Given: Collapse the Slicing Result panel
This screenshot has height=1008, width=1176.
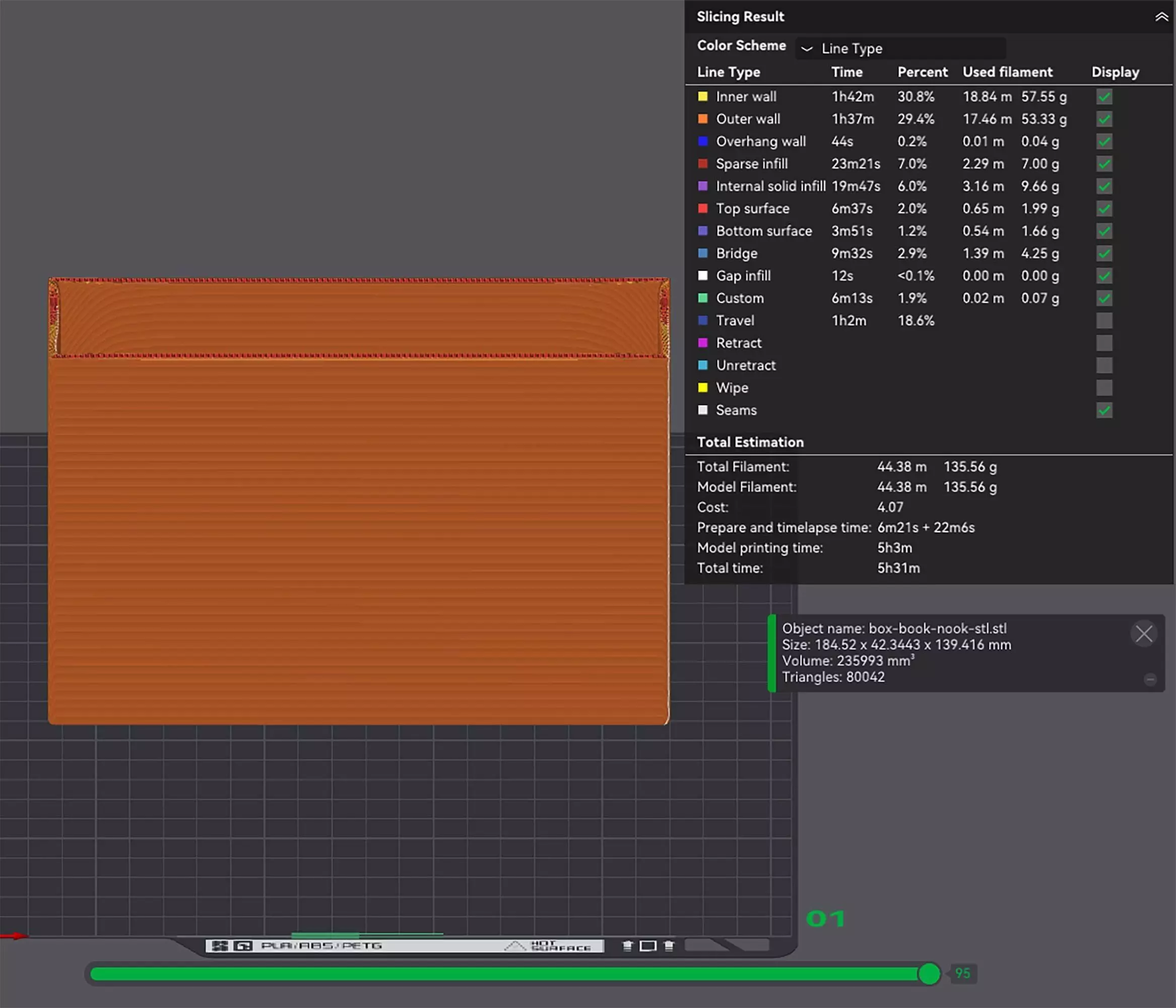Looking at the screenshot, I should [x=1161, y=17].
